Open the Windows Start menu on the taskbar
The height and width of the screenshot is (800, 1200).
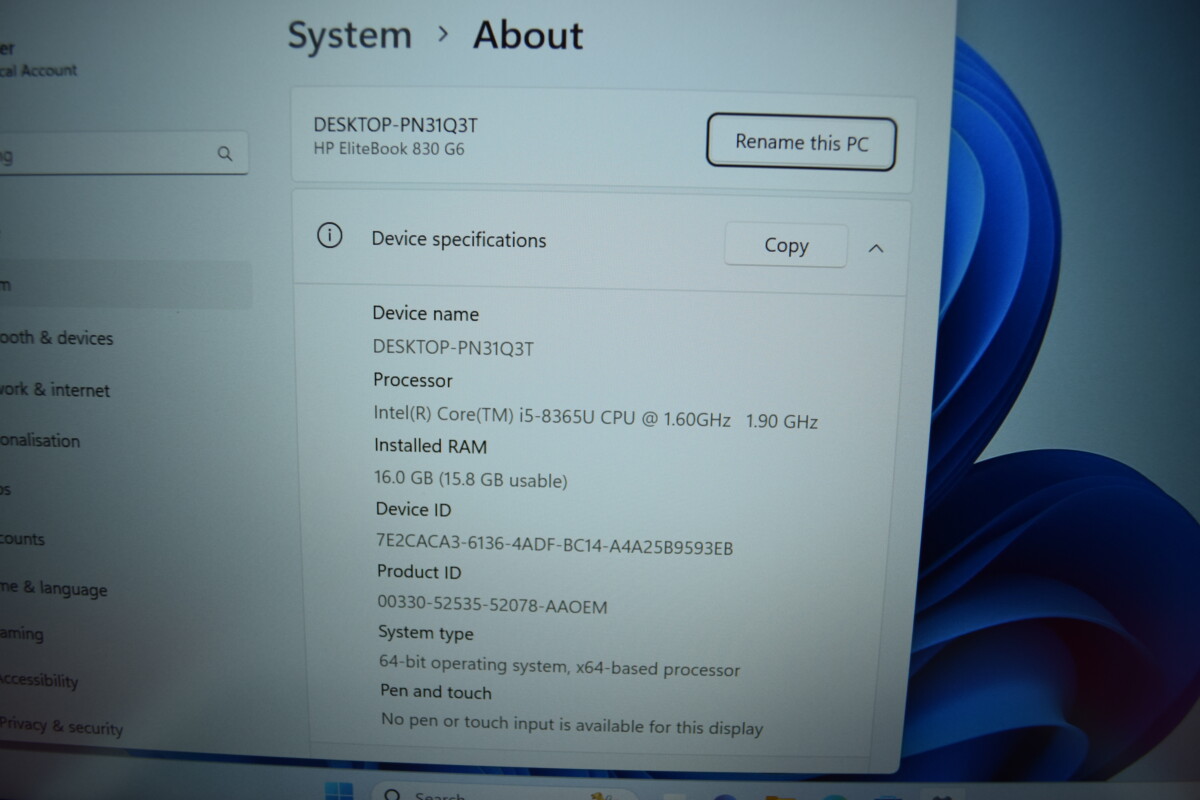click(x=339, y=790)
